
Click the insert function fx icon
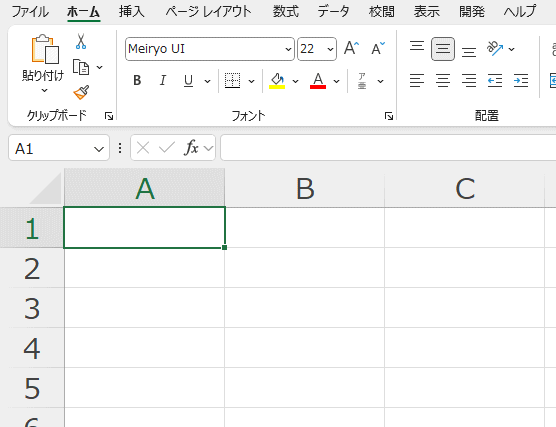(x=191, y=148)
